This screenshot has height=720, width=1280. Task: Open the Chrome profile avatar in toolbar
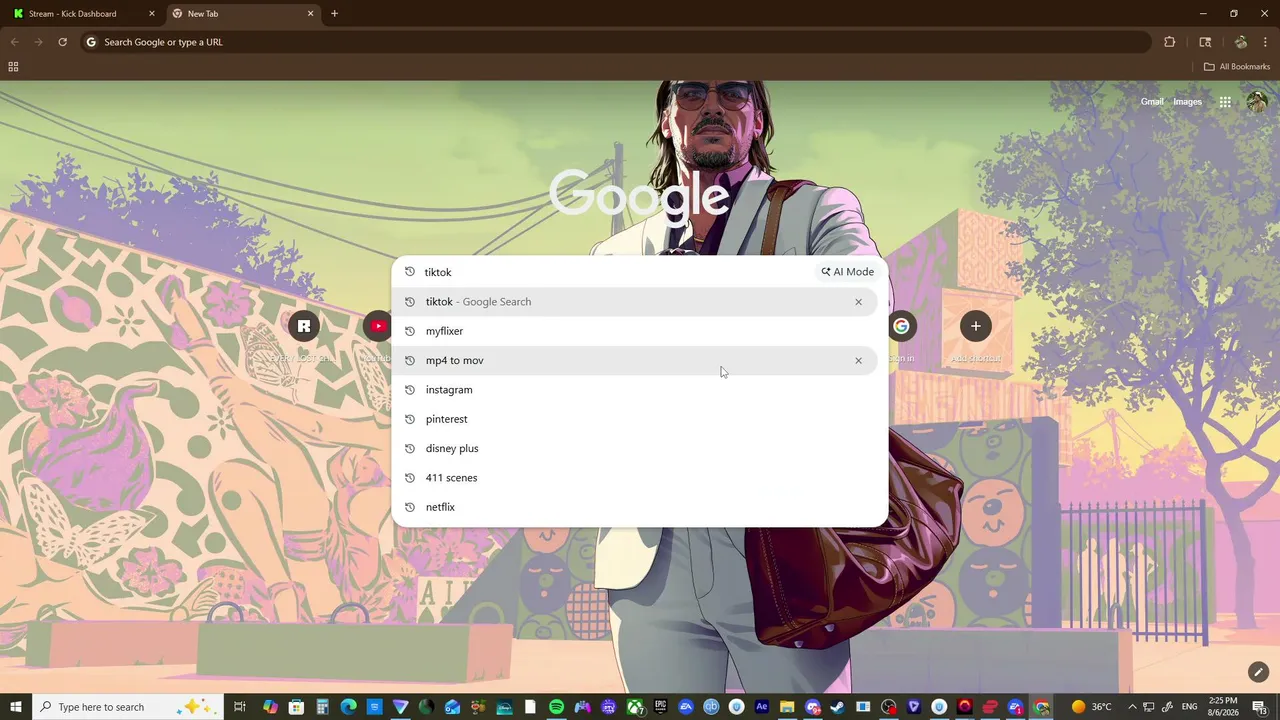pyautogui.click(x=1241, y=42)
